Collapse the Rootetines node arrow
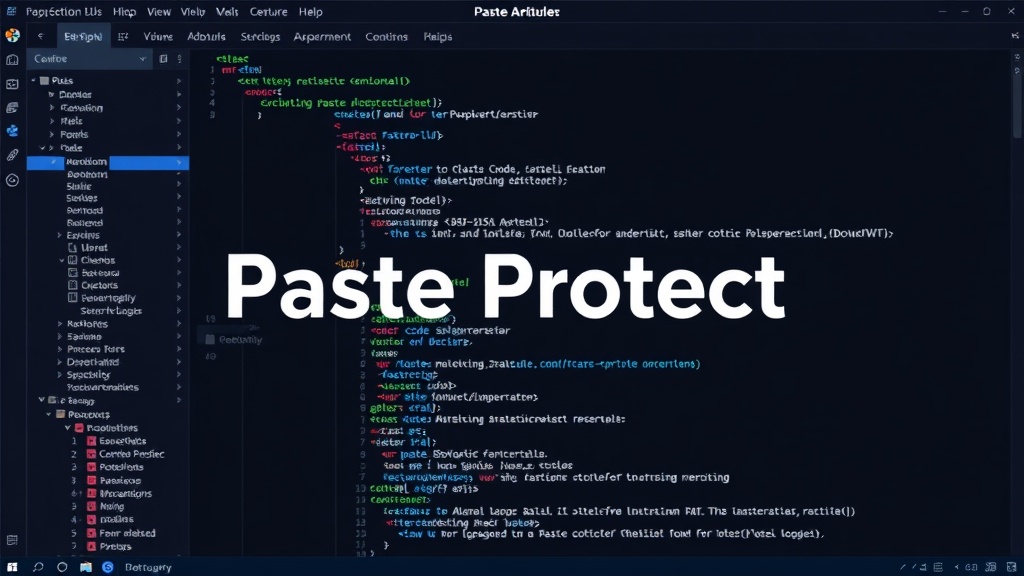 click(67, 428)
